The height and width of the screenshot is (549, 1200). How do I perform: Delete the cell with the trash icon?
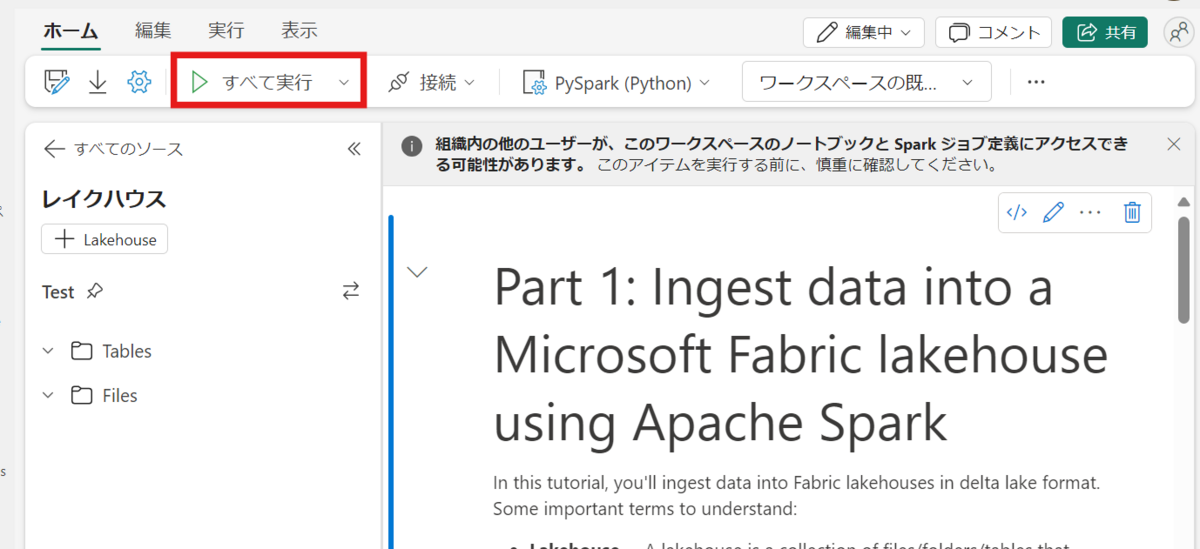(1132, 212)
